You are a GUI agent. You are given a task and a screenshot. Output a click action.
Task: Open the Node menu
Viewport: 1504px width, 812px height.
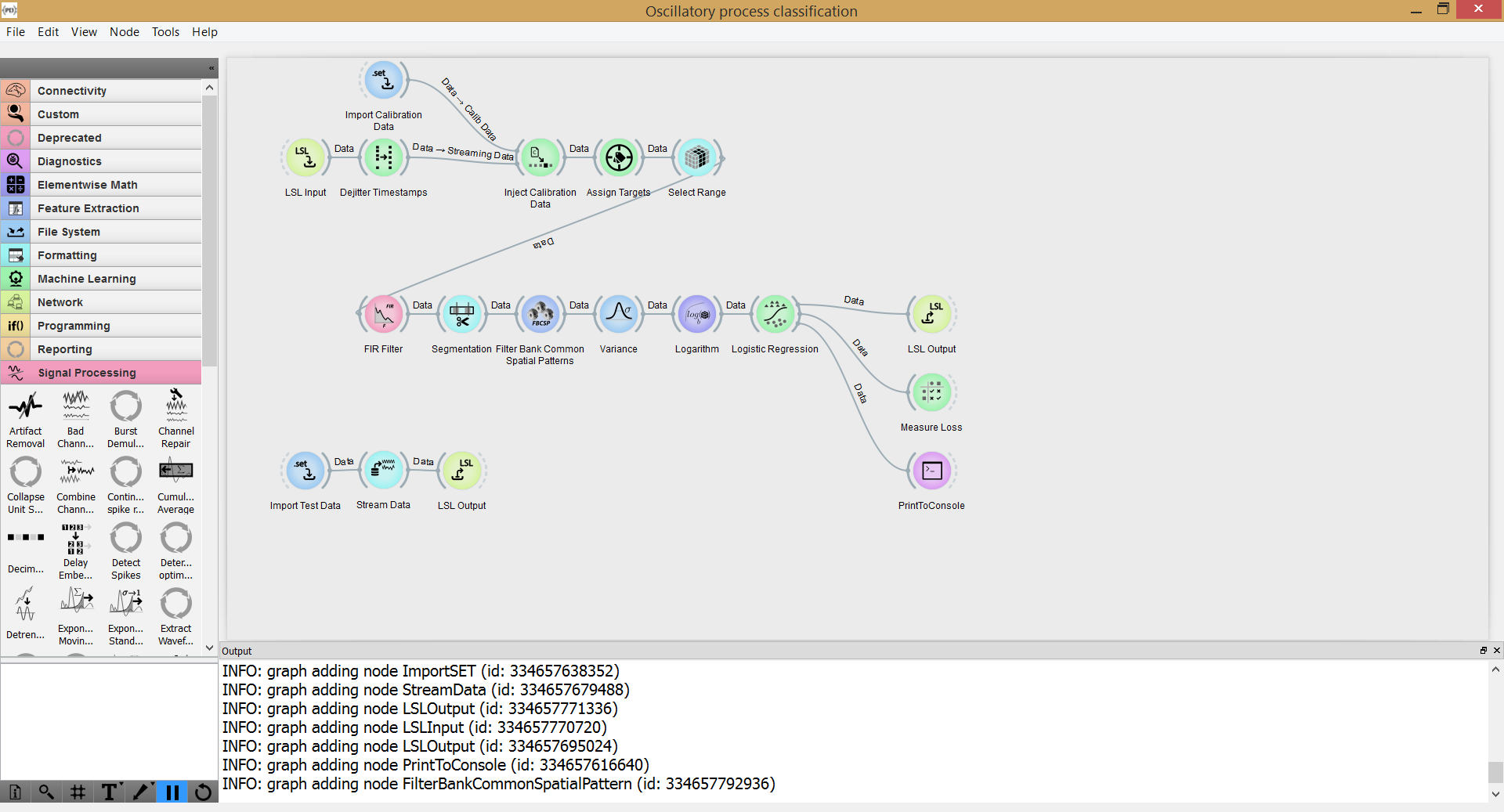click(125, 32)
